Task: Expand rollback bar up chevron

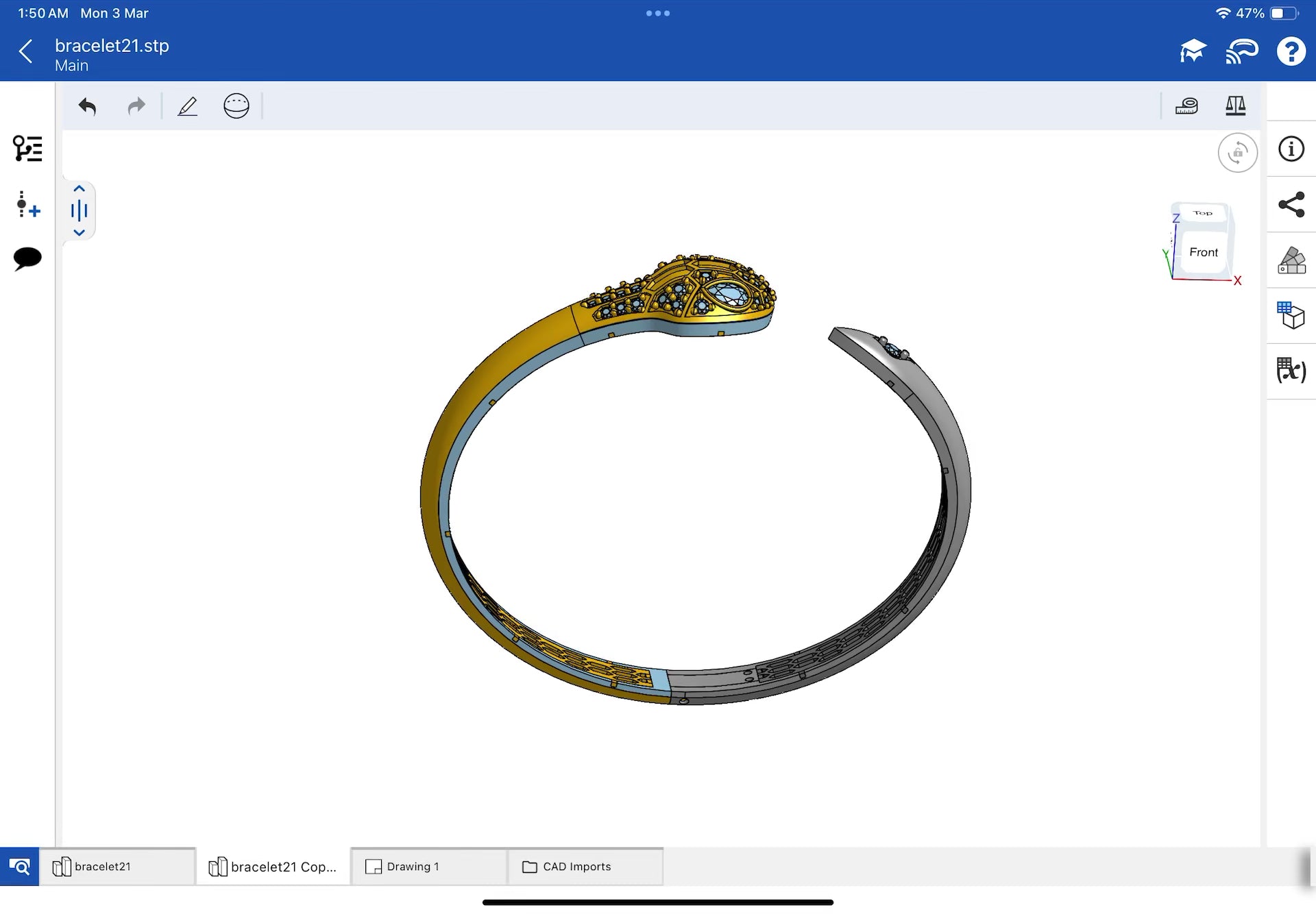Action: pos(79,188)
